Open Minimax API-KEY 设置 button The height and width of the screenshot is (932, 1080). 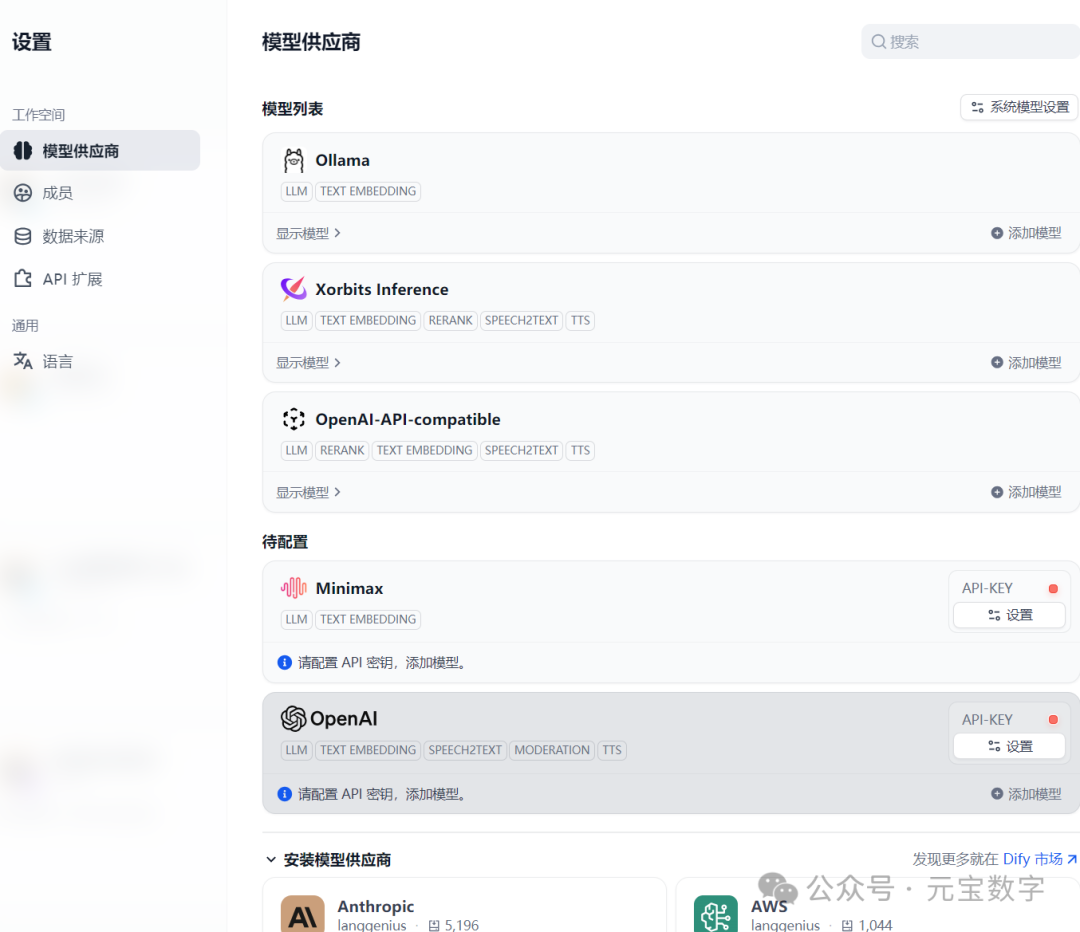(x=1010, y=614)
